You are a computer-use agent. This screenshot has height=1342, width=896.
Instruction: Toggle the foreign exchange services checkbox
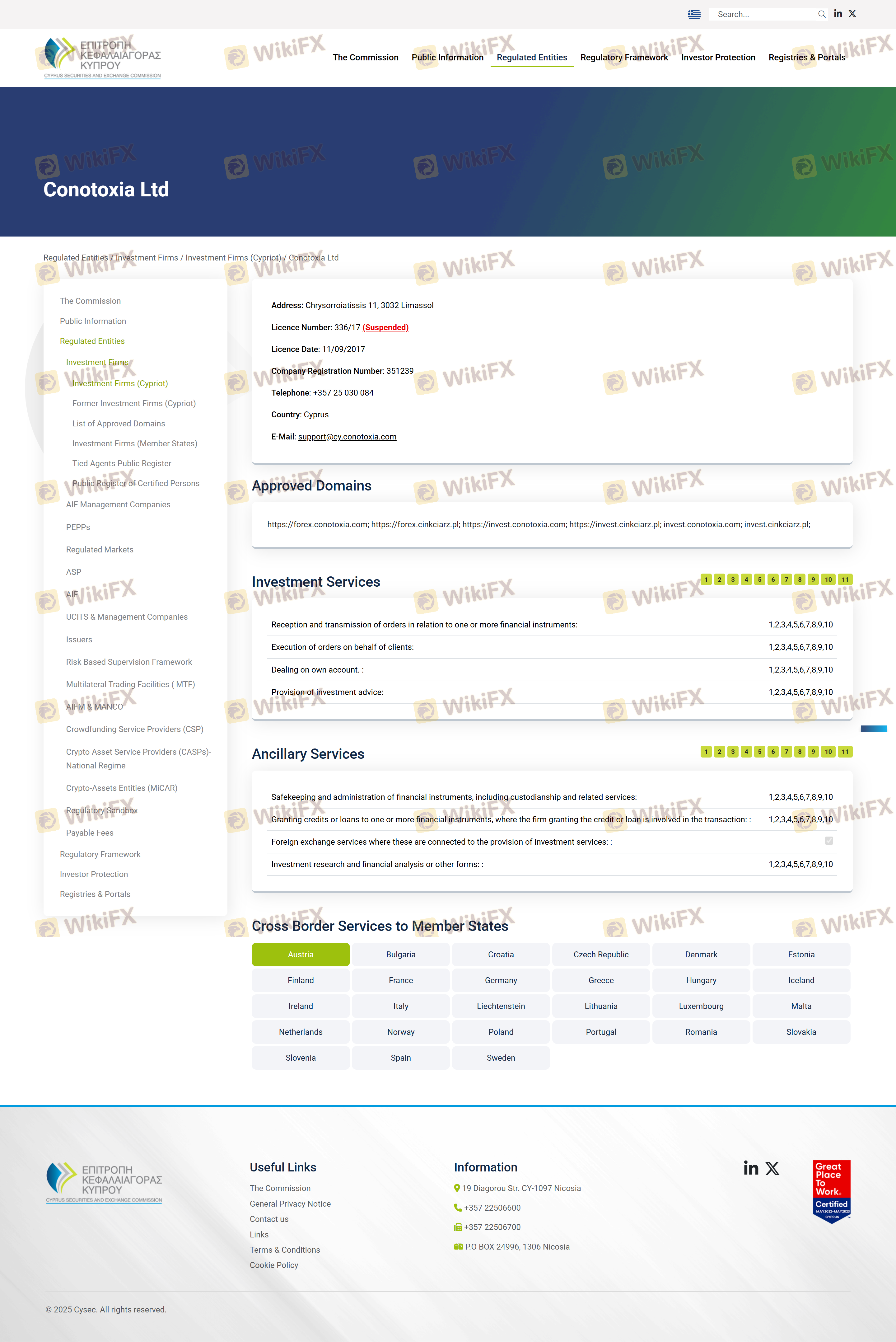click(828, 841)
